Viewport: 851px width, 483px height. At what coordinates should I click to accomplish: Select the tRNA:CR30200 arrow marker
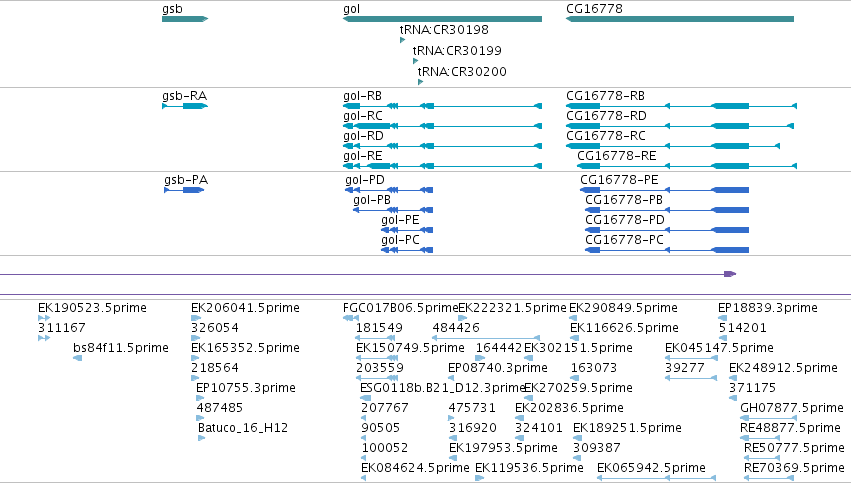pyautogui.click(x=421, y=82)
